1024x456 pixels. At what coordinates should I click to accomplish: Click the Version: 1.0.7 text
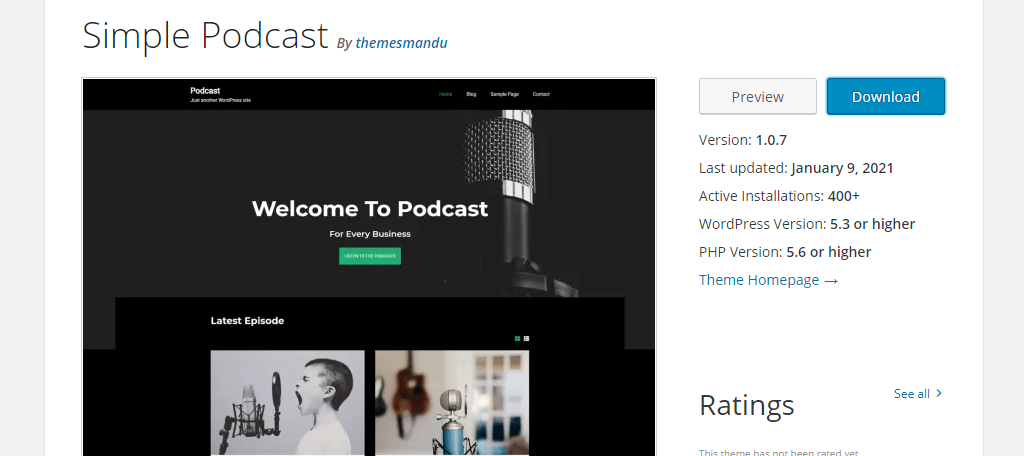(743, 140)
